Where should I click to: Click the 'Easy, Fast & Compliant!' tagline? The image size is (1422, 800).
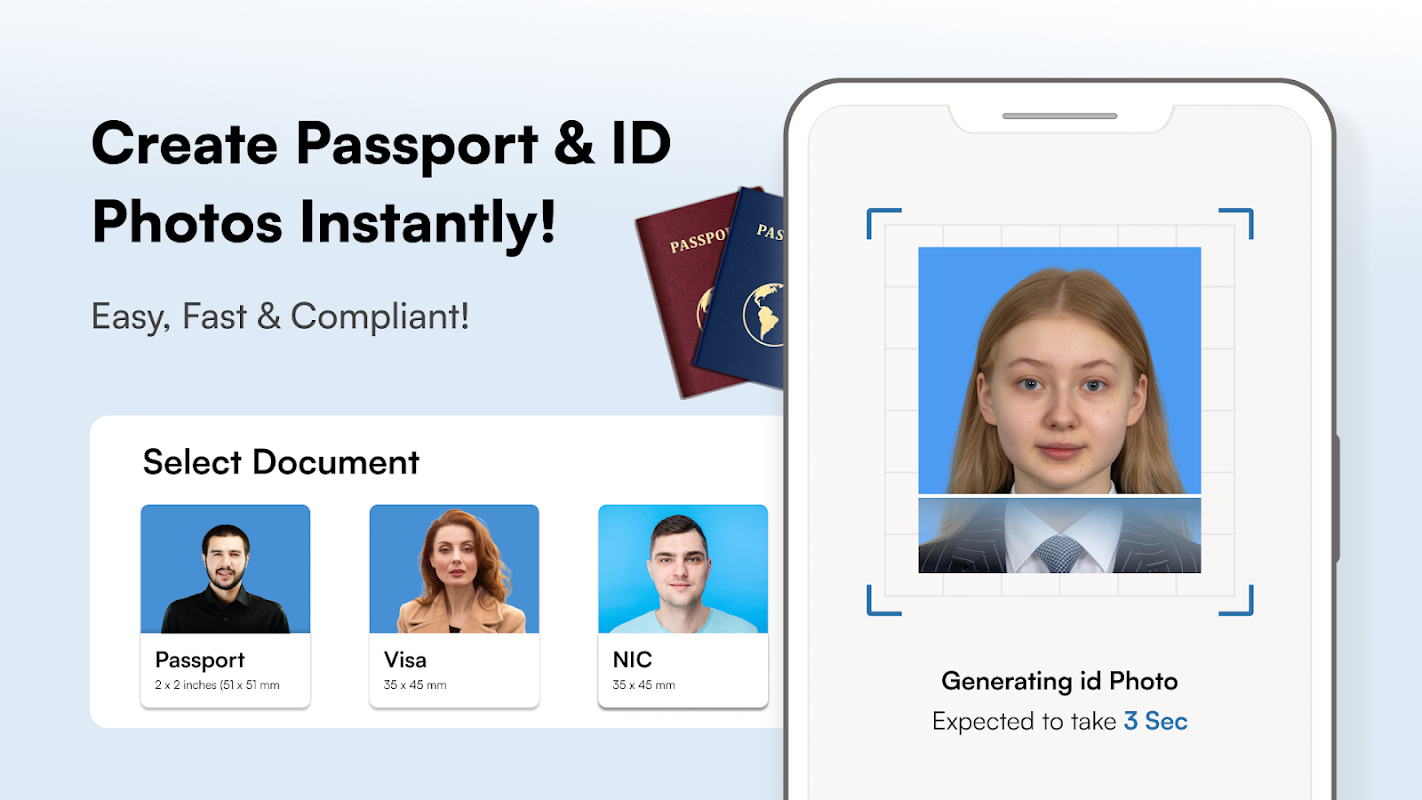point(280,316)
